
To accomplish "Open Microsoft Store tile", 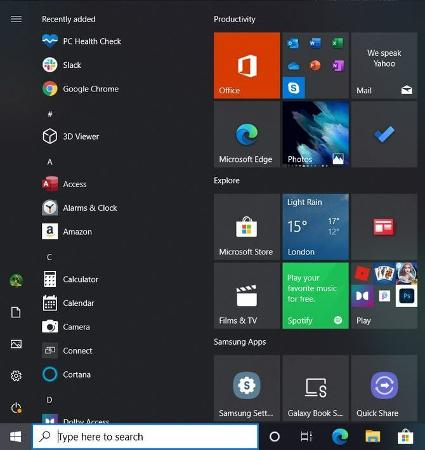I will tap(247, 227).
